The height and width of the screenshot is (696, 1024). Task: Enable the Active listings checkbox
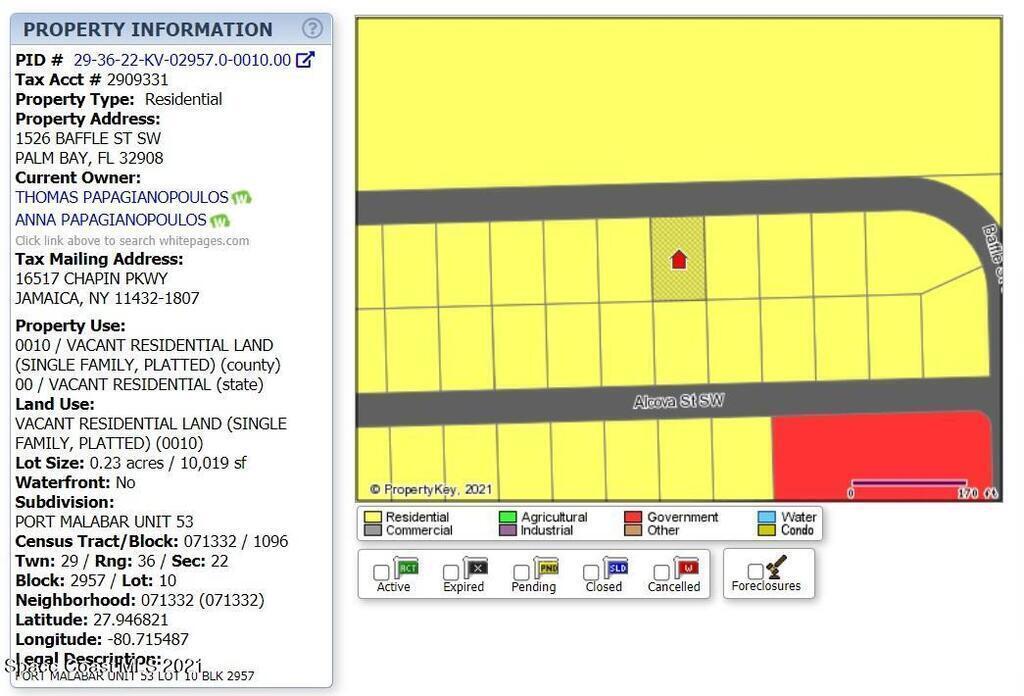pyautogui.click(x=381, y=573)
